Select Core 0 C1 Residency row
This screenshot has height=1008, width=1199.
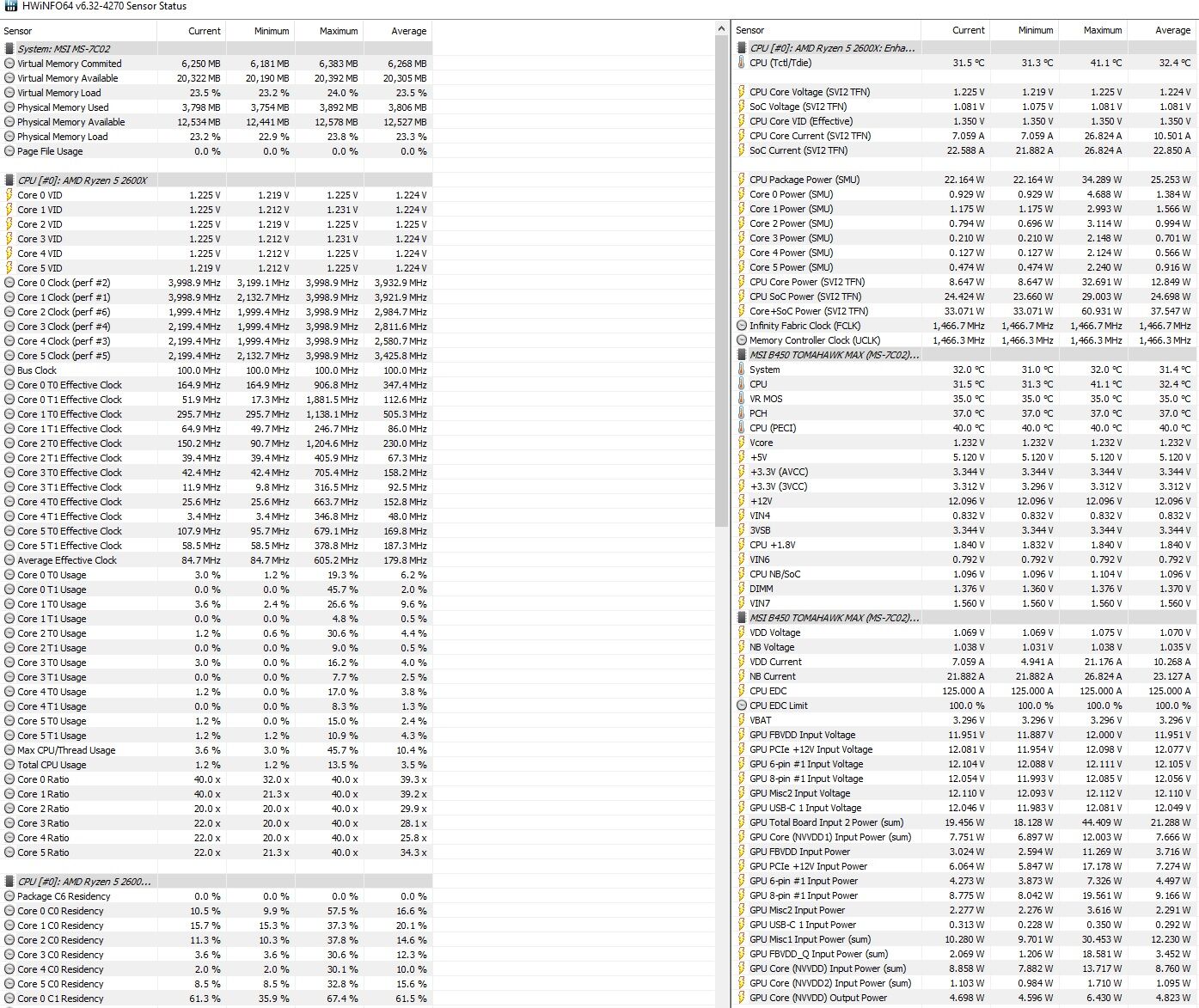[216, 999]
